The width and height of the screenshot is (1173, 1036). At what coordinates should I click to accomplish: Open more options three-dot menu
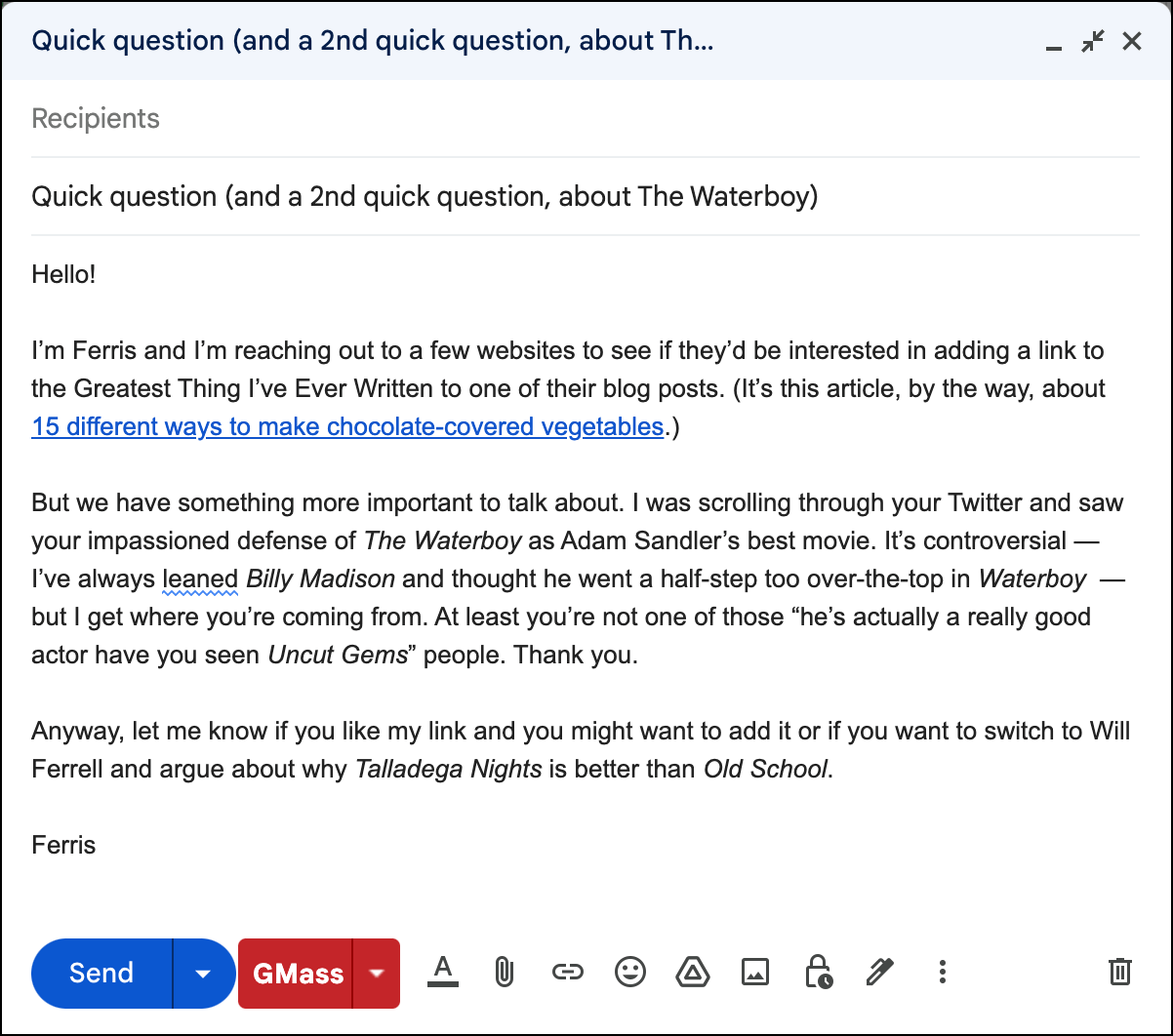point(942,972)
